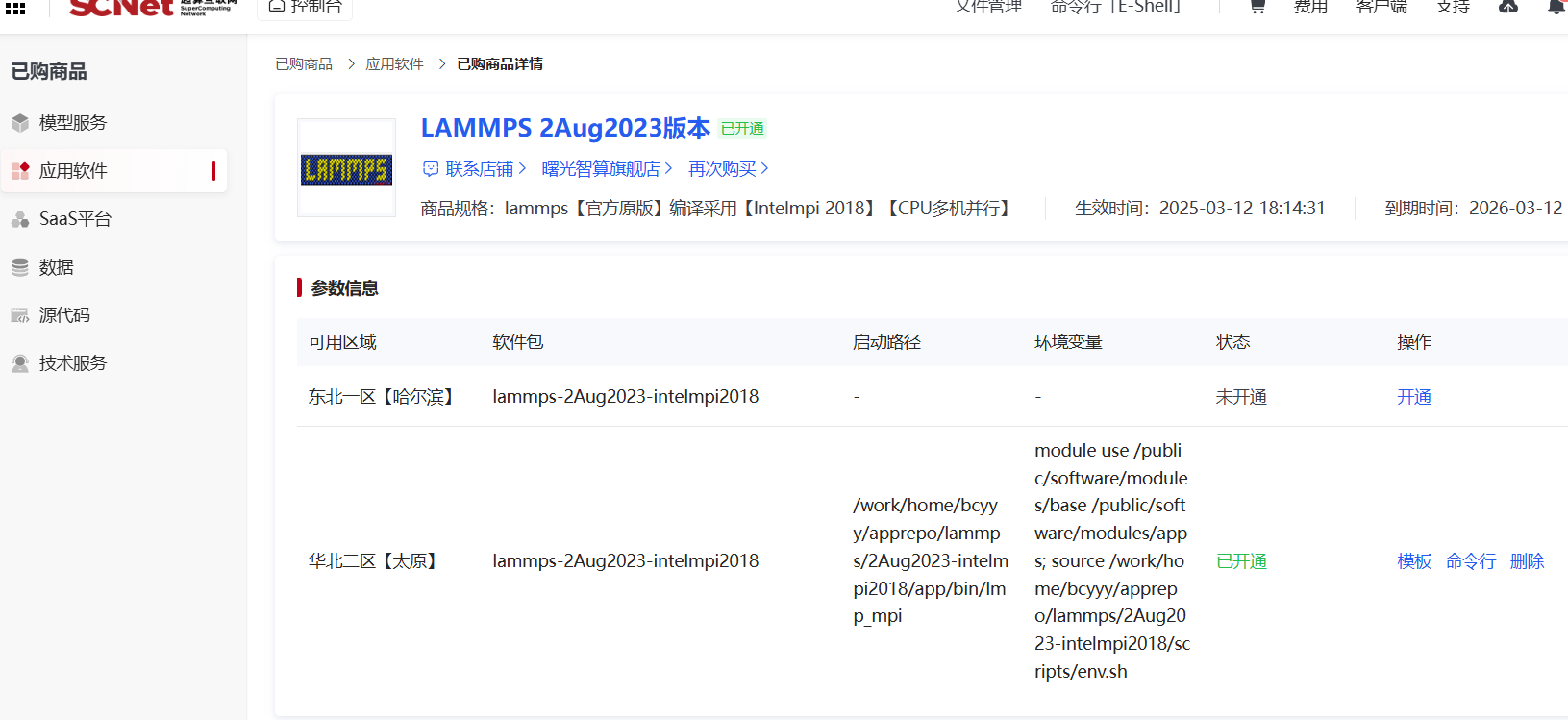Open 曙光智算旗舰店 store link
Viewport: 1568px width, 720px height.
coord(606,169)
